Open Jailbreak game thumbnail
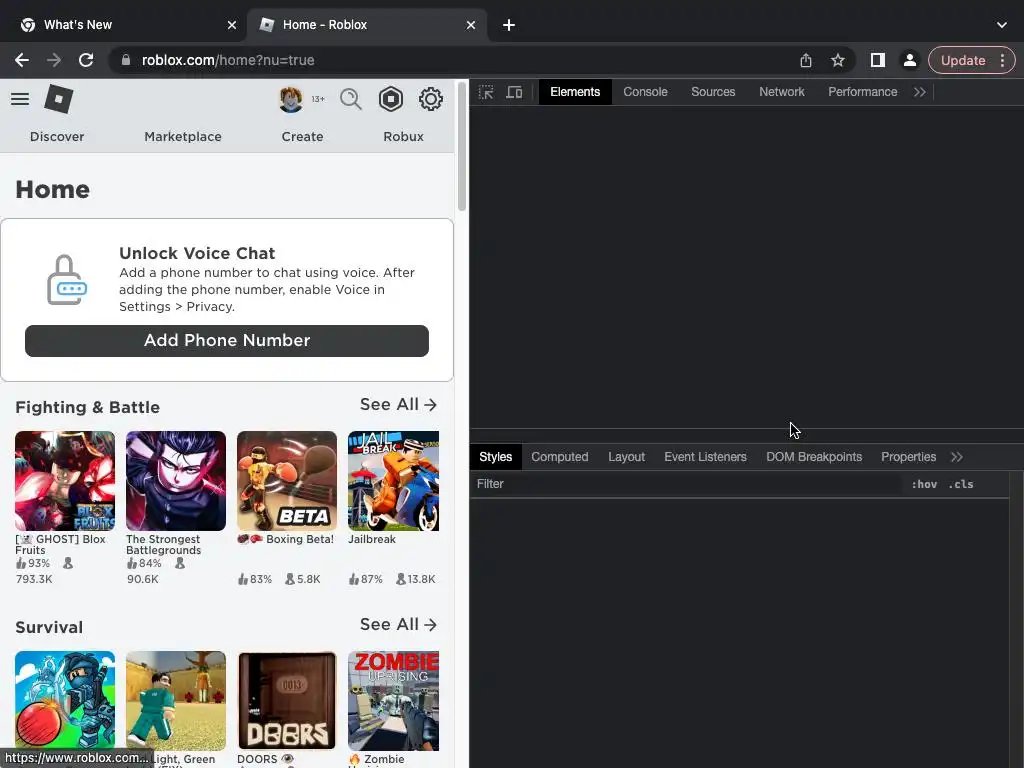Image resolution: width=1024 pixels, height=768 pixels. [393, 481]
